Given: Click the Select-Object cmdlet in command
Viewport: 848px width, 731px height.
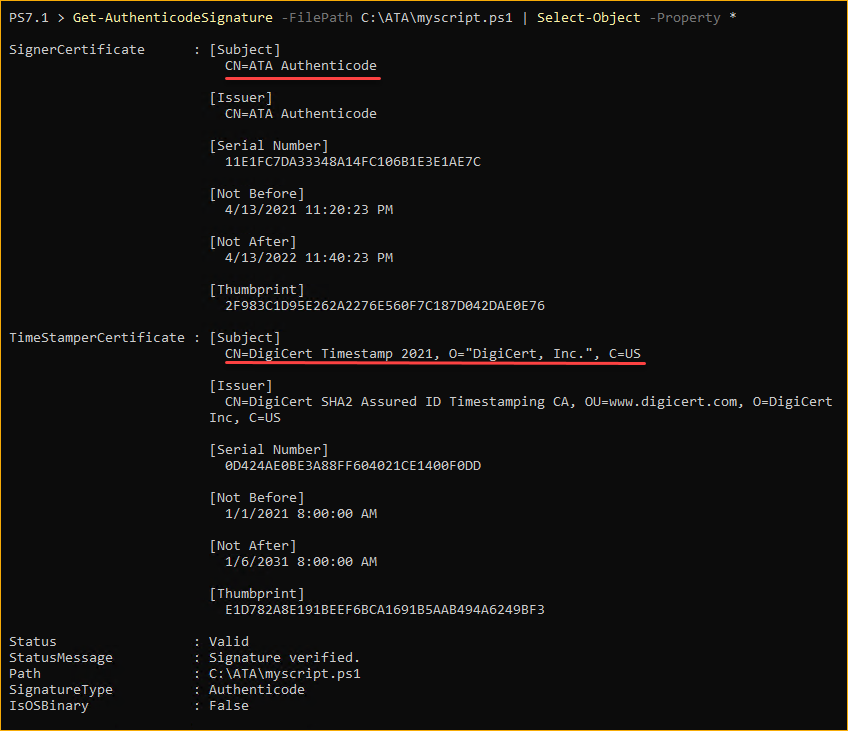Looking at the screenshot, I should (x=588, y=18).
